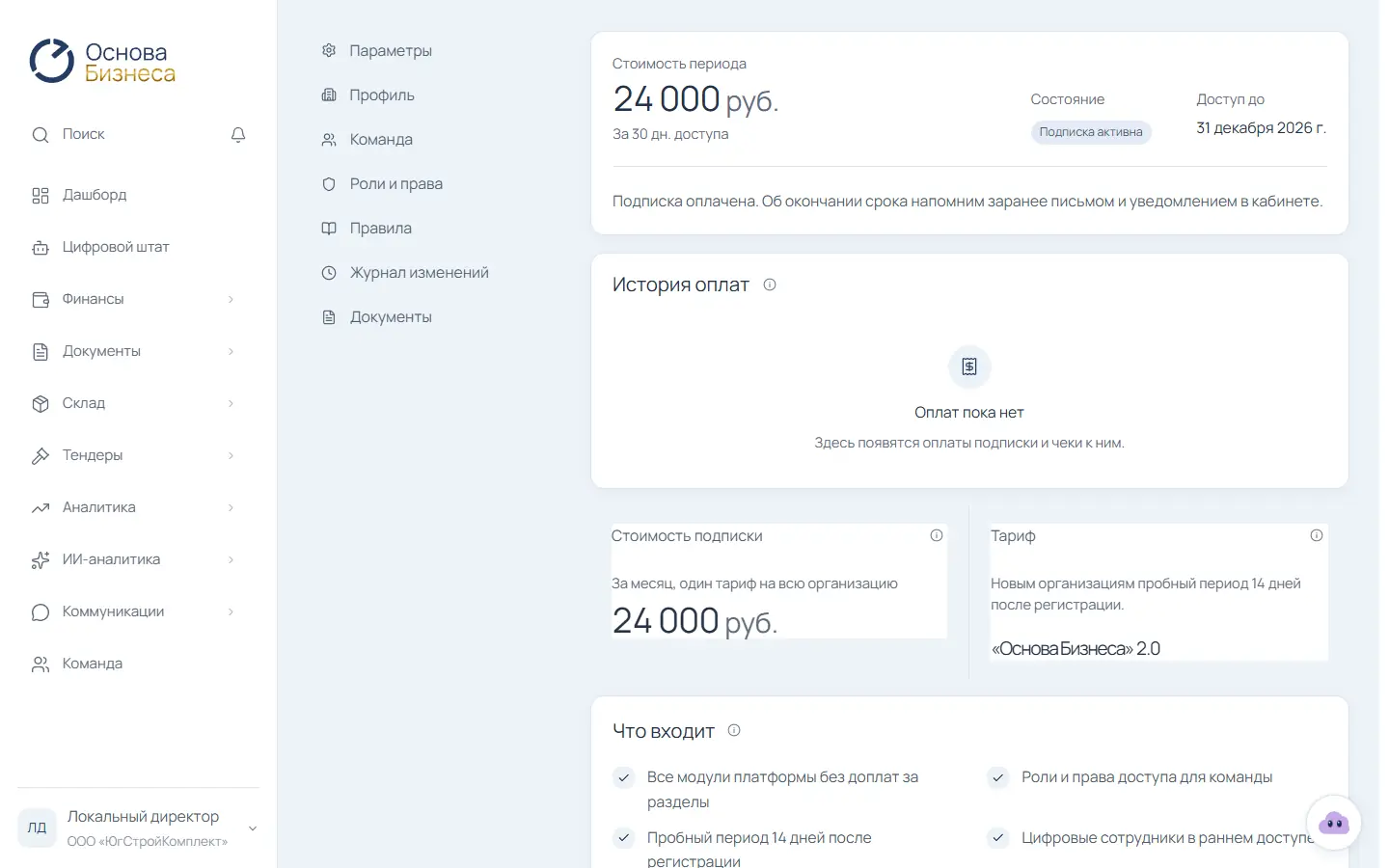Click Роли и права доступа для команды
Viewport: 1389px width, 868px height.
pos(1147,777)
